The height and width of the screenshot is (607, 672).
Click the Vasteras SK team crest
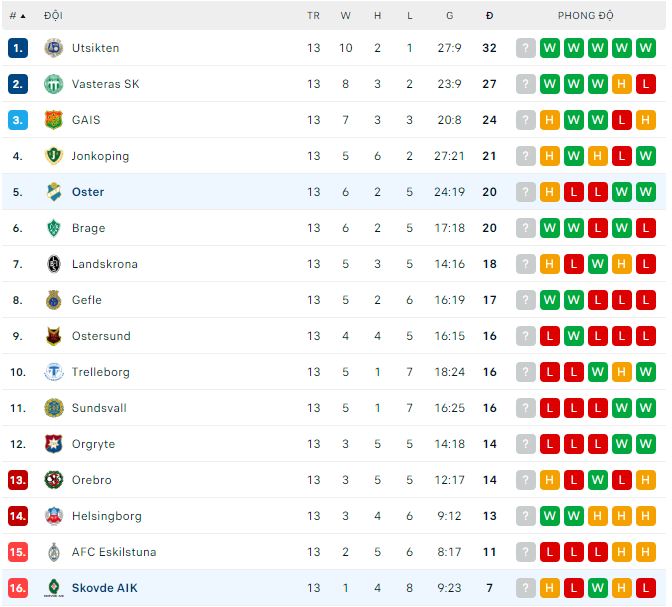53,84
